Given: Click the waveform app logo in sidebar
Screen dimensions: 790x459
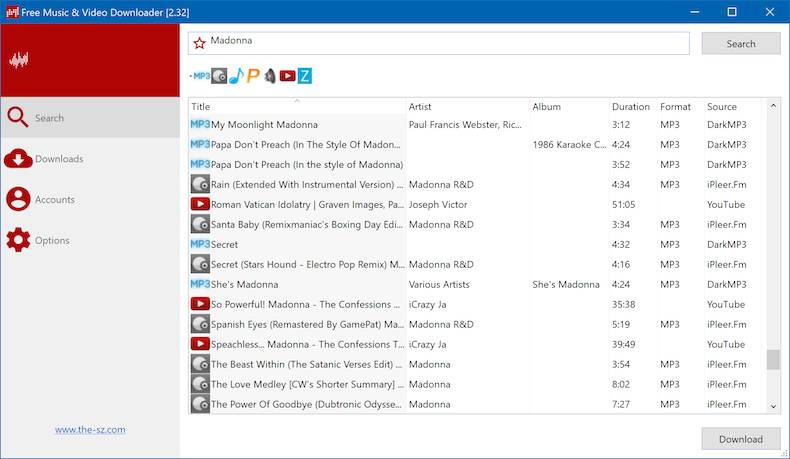Looking at the screenshot, I should (20, 59).
